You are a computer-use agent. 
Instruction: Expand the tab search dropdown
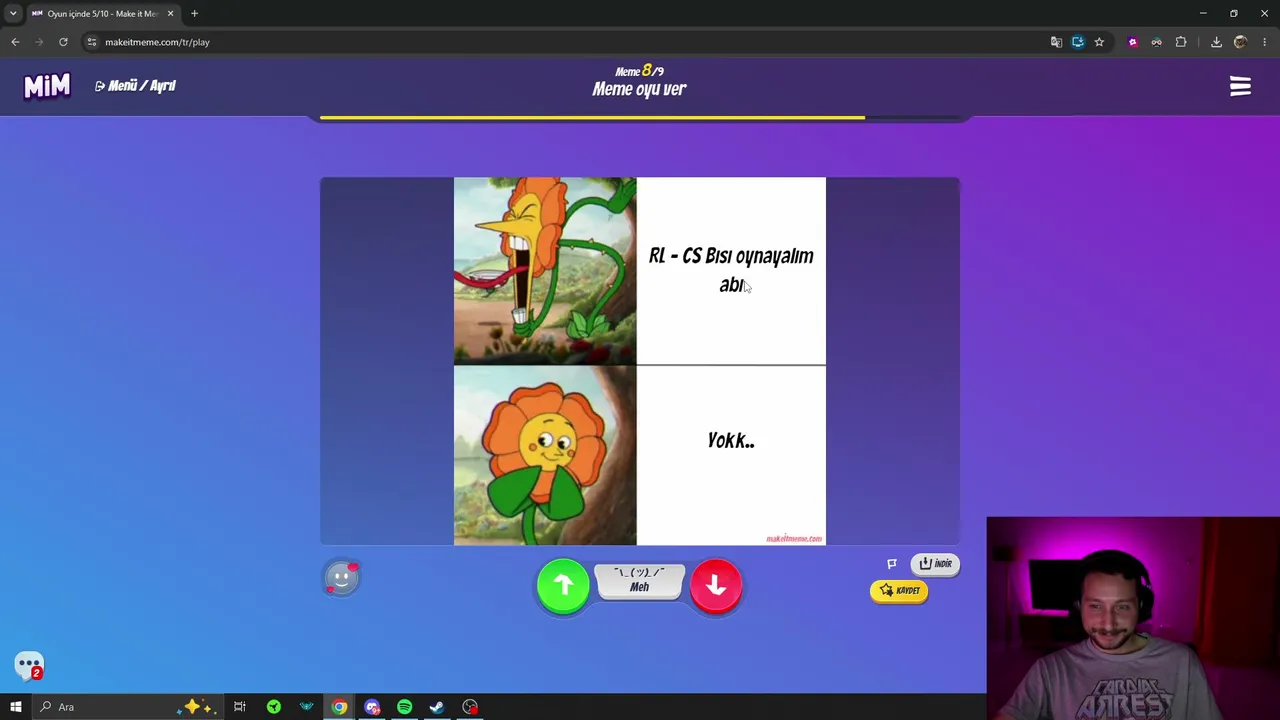click(x=13, y=13)
